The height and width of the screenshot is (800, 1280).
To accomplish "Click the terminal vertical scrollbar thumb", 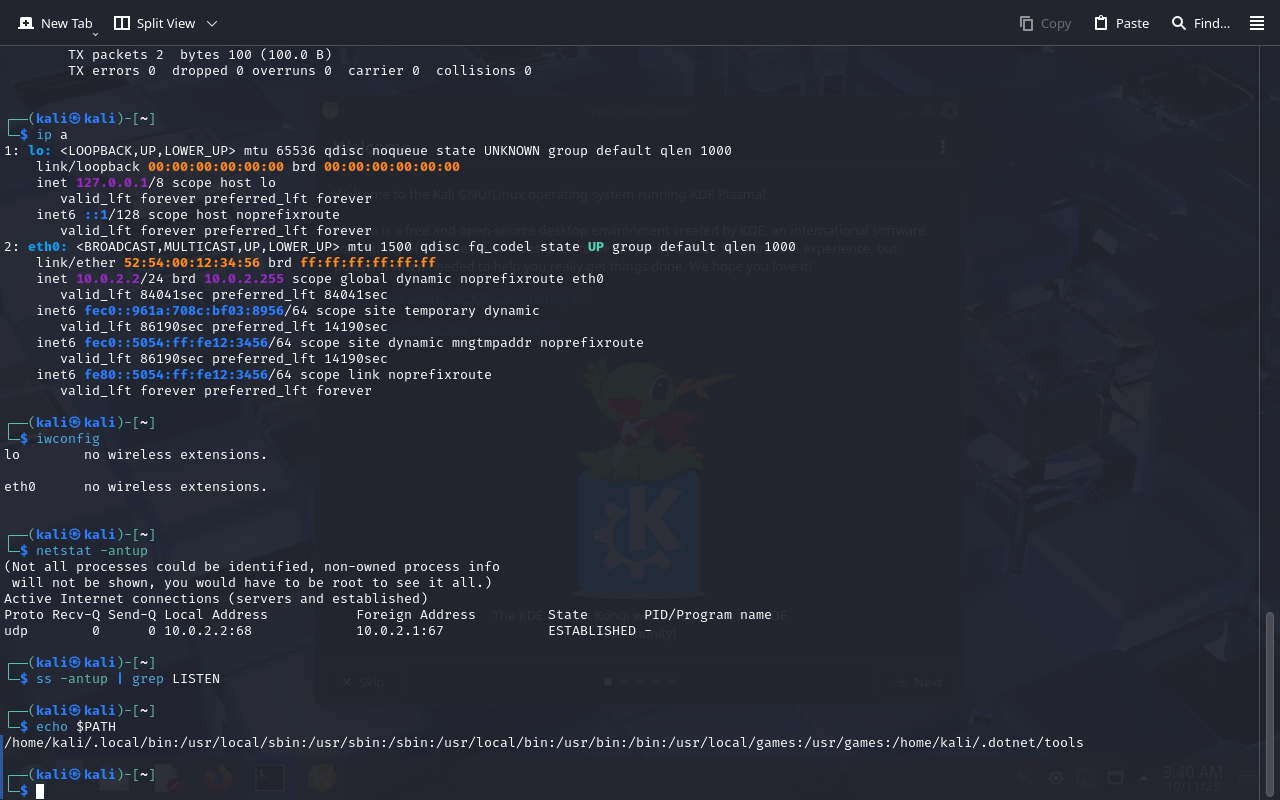I will point(1271,700).
